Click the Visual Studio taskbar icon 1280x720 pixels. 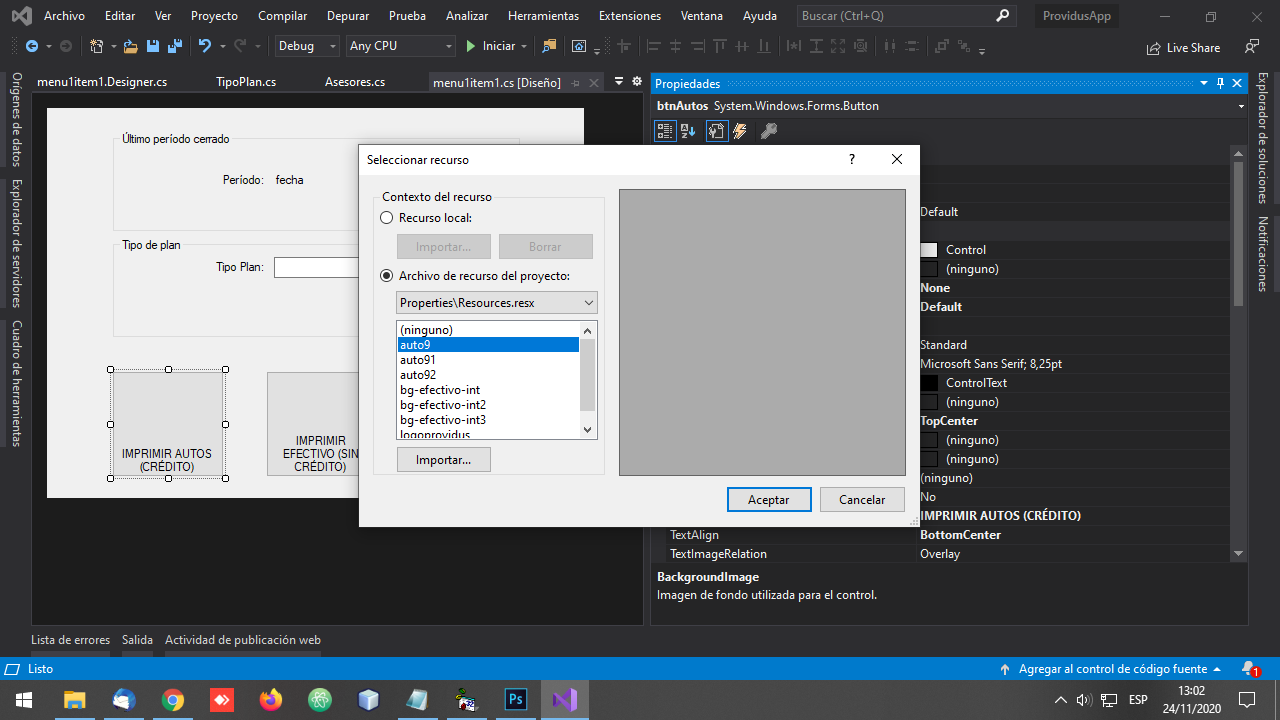(x=565, y=699)
